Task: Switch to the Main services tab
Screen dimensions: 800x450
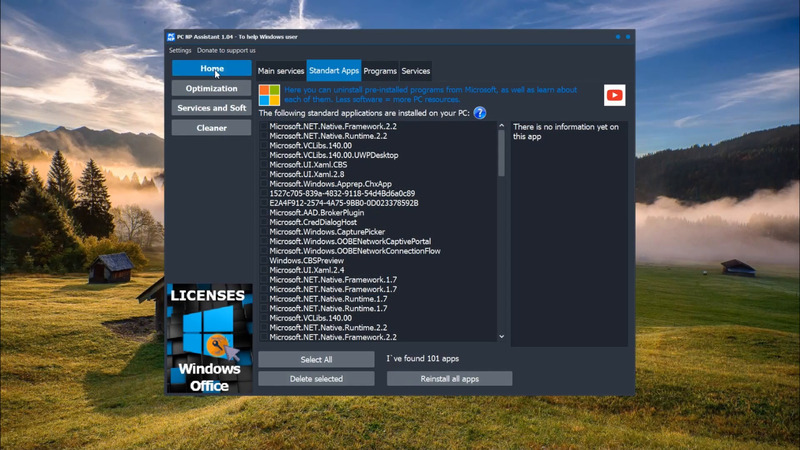Action: [281, 71]
